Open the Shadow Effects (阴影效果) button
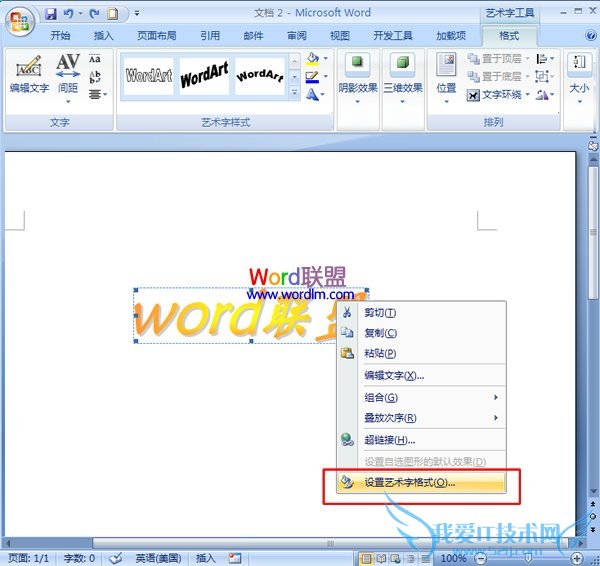 (x=359, y=73)
